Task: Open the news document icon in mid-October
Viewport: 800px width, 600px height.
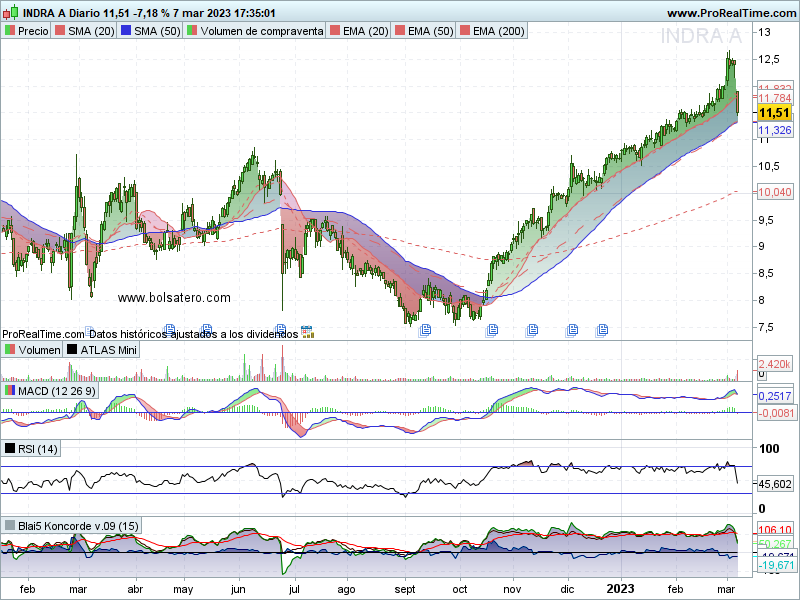Action: pyautogui.click(x=492, y=330)
